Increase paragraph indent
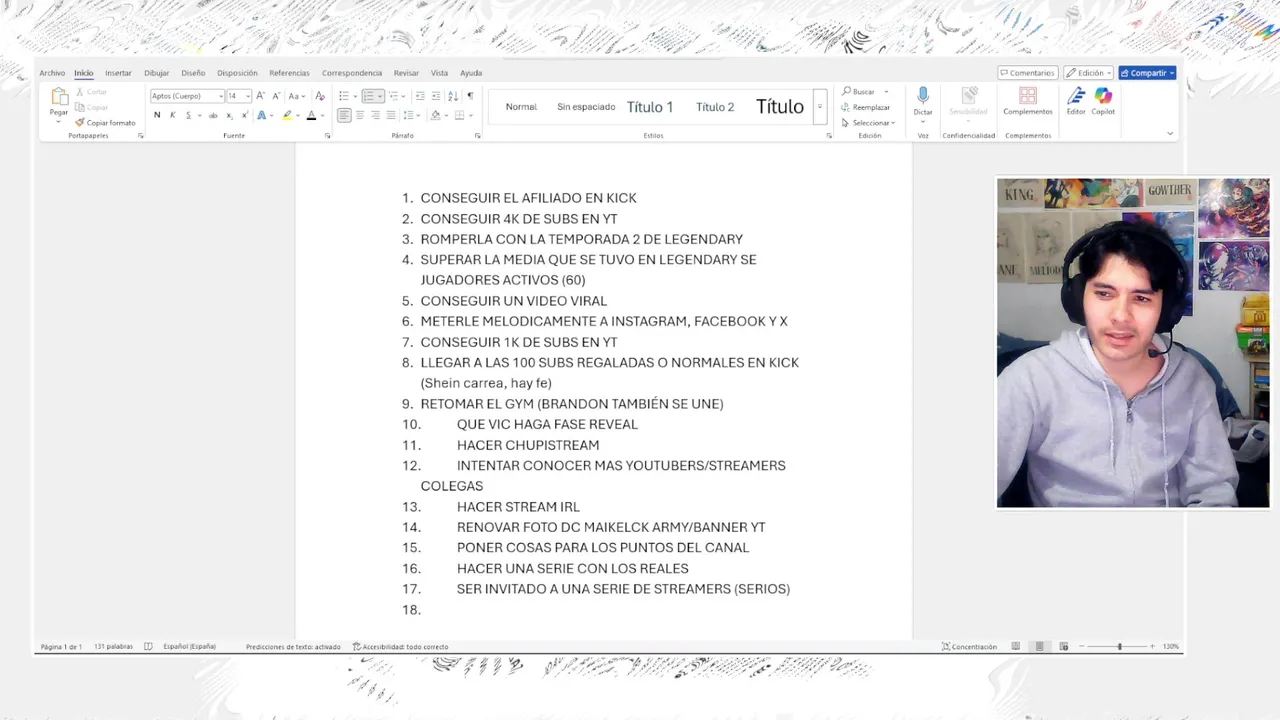The width and height of the screenshot is (1280, 720). click(436, 96)
